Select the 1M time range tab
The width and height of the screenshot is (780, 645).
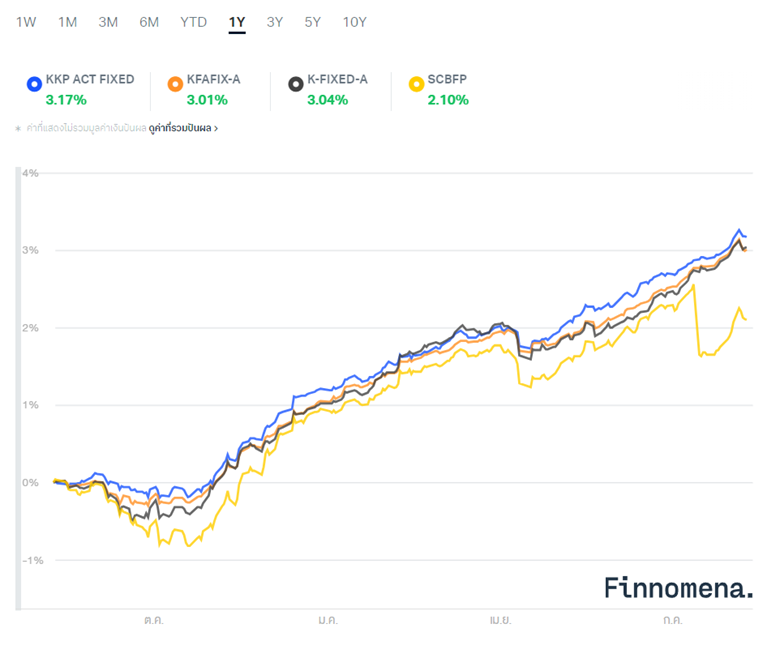(67, 22)
